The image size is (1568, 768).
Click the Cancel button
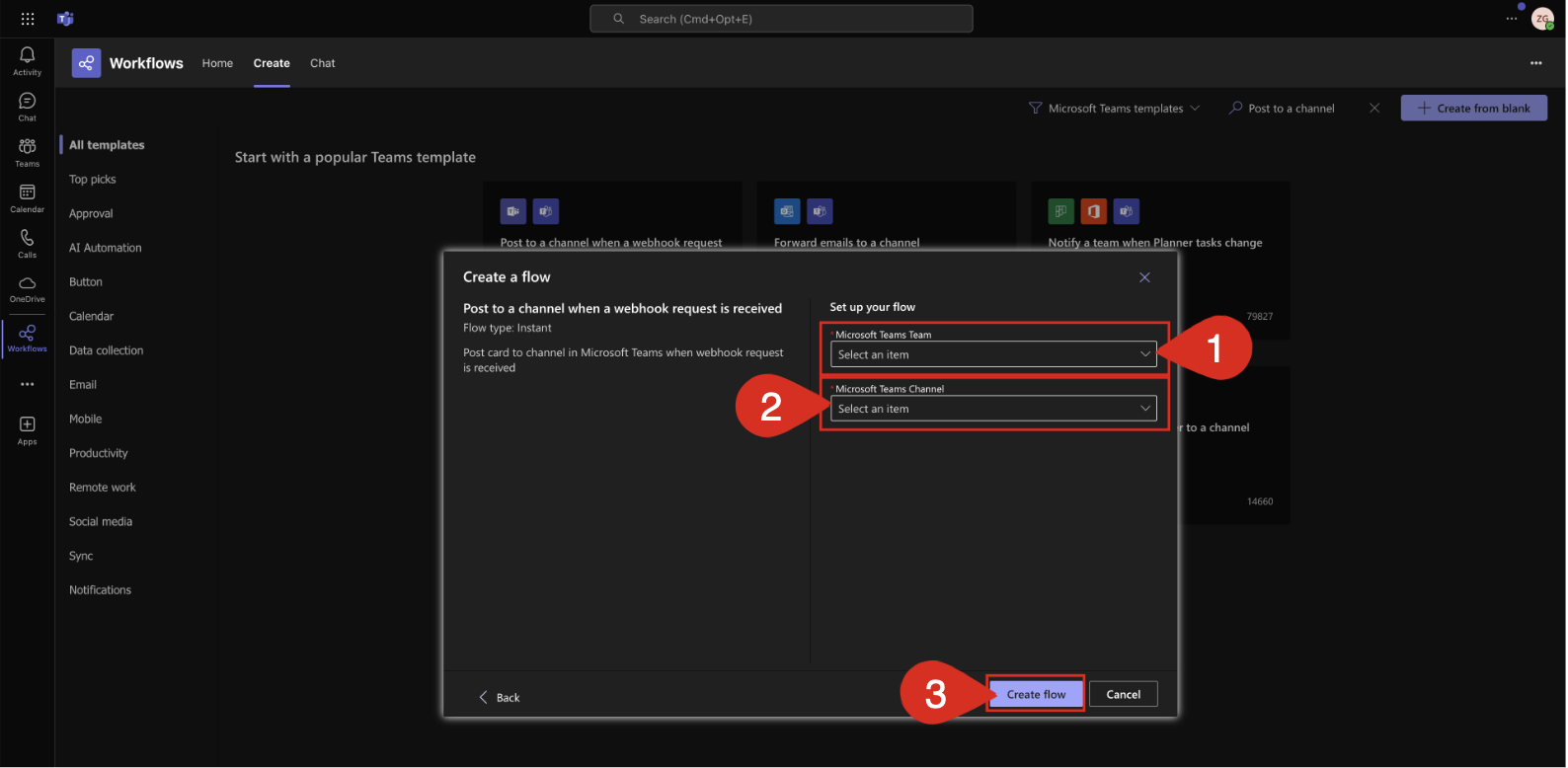click(x=1123, y=694)
